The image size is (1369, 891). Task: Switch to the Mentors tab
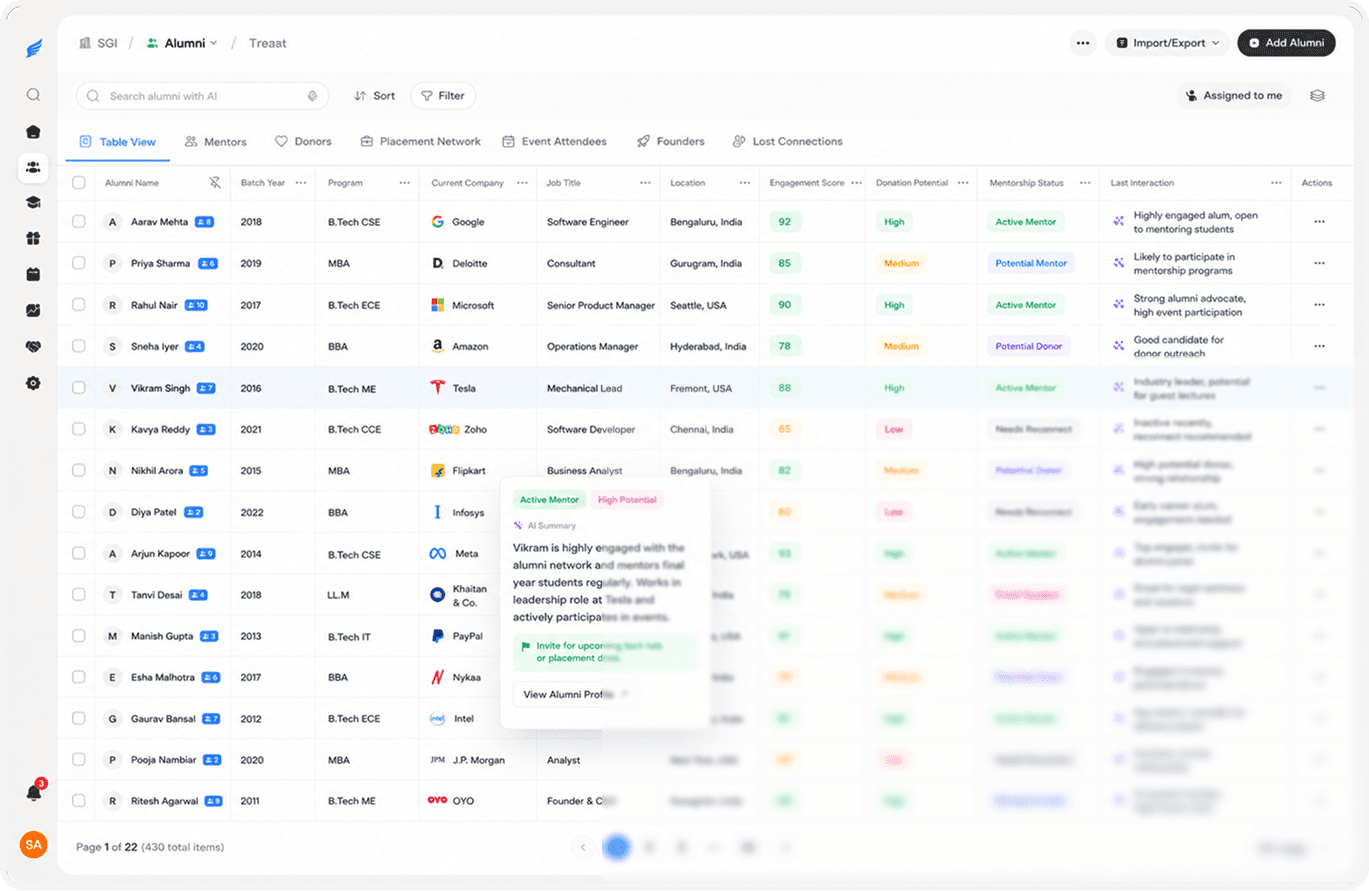pos(216,142)
